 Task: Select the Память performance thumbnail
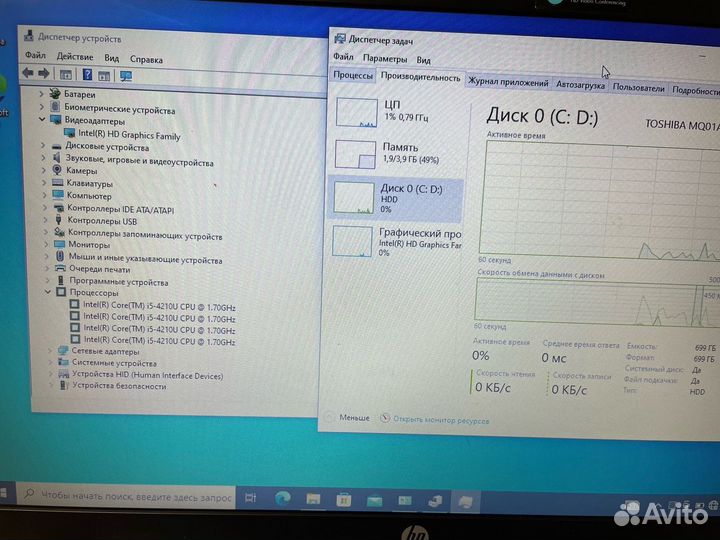click(x=355, y=154)
